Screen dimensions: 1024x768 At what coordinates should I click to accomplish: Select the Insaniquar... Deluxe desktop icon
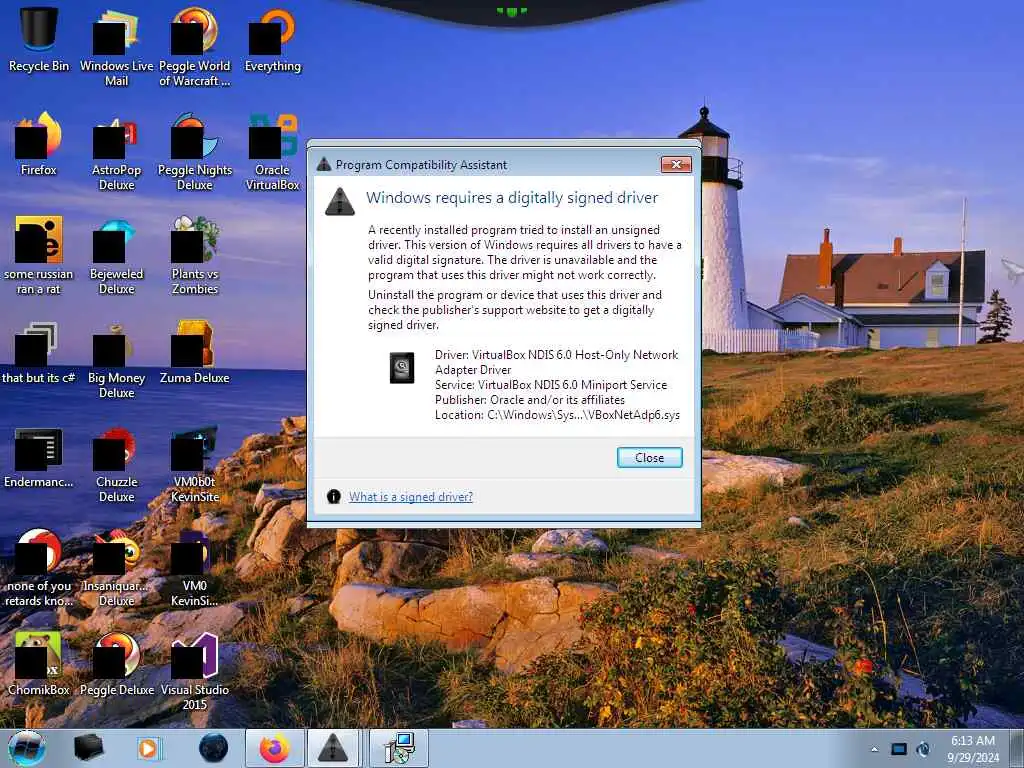pyautogui.click(x=116, y=568)
